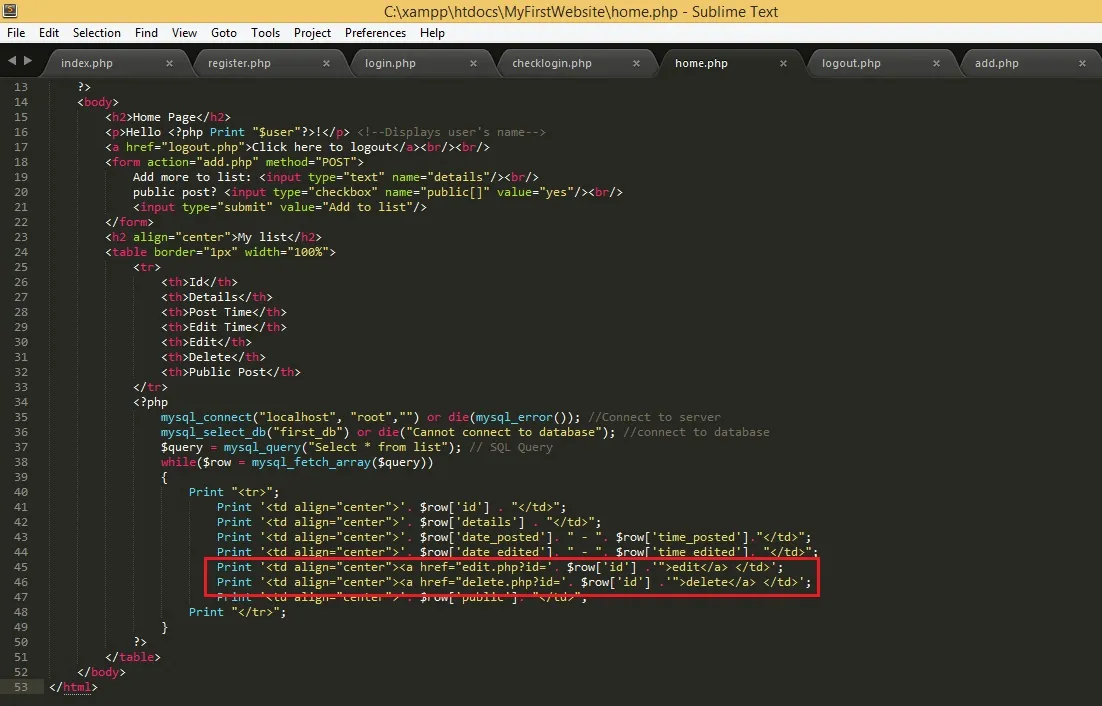Screen dimensions: 1102x706
Task: Close the checklogin.php tab
Action: pos(636,63)
